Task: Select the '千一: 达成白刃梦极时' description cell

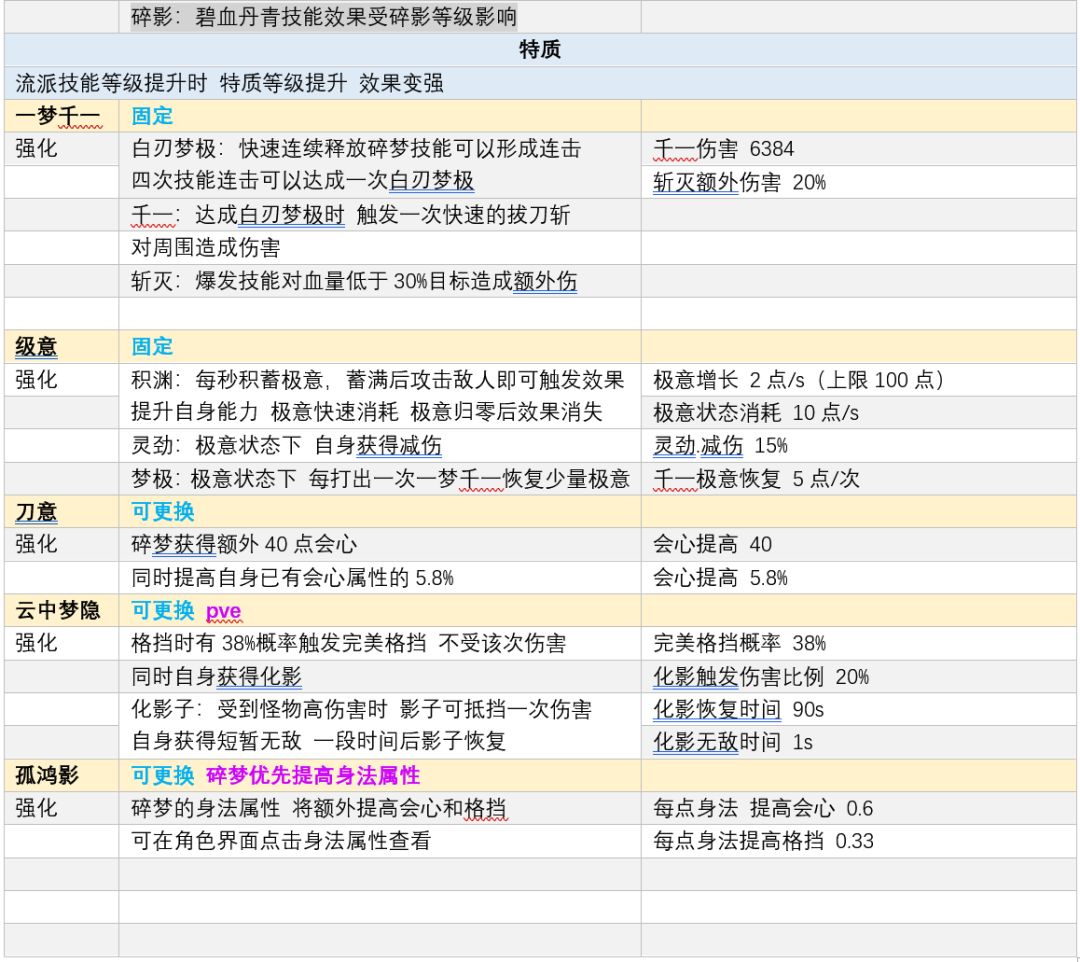Action: pos(380,215)
